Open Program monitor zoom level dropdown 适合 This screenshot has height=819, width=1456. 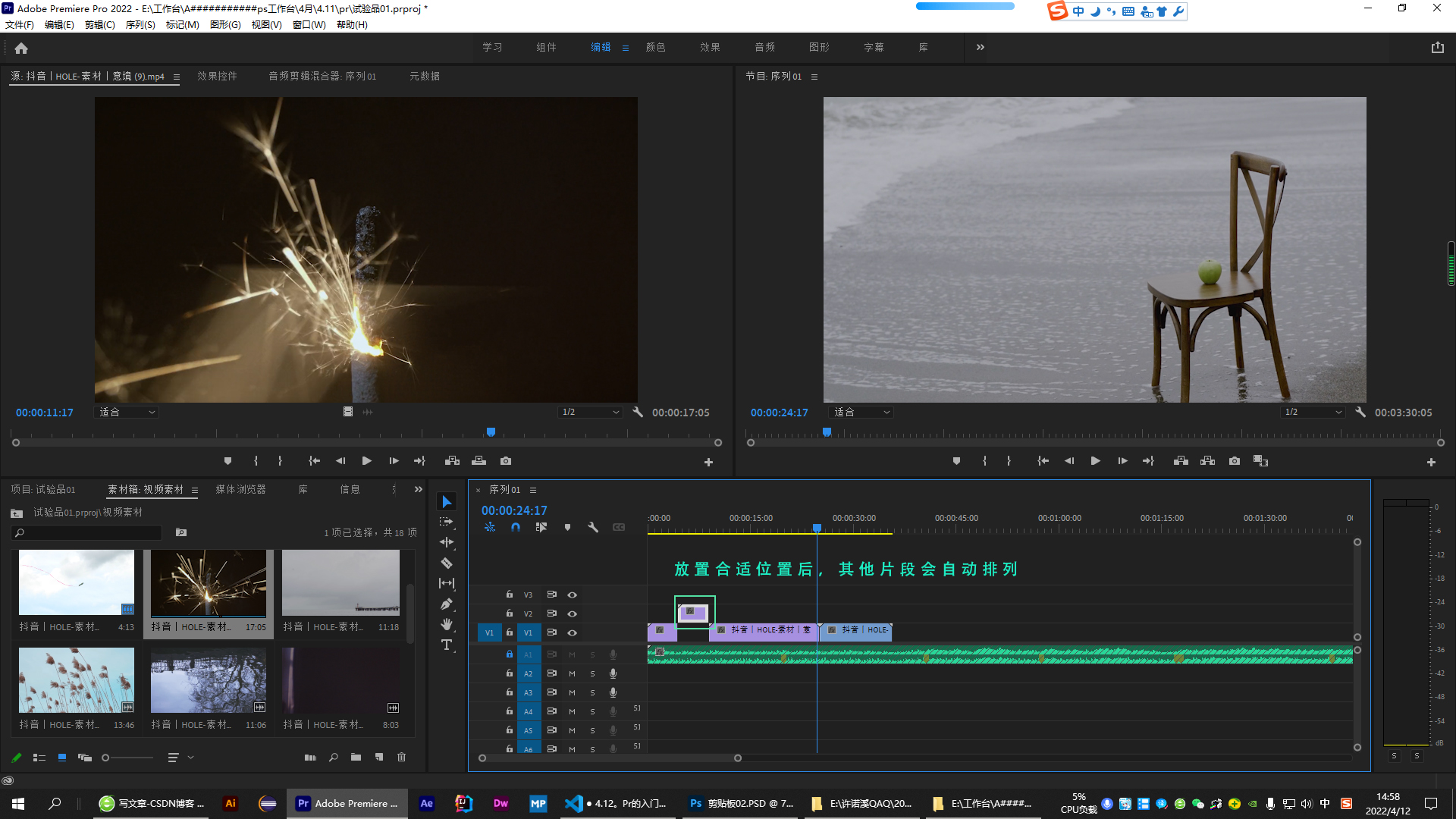(861, 412)
